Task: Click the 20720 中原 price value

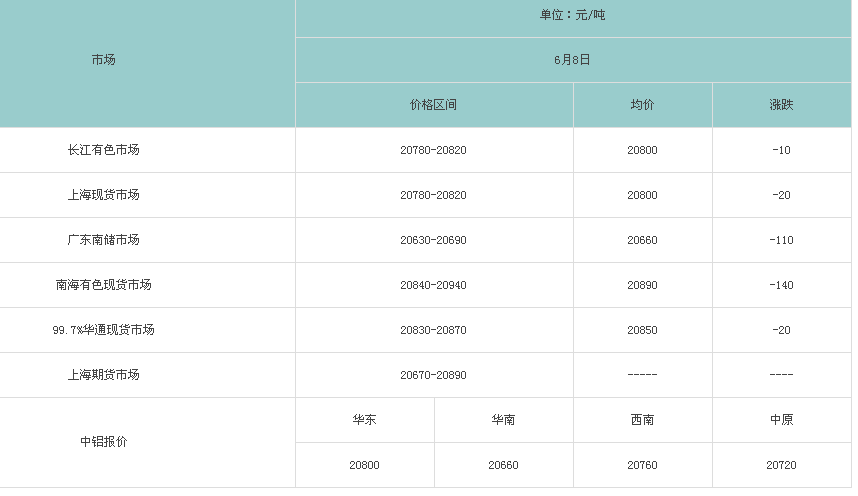Action: (x=781, y=465)
